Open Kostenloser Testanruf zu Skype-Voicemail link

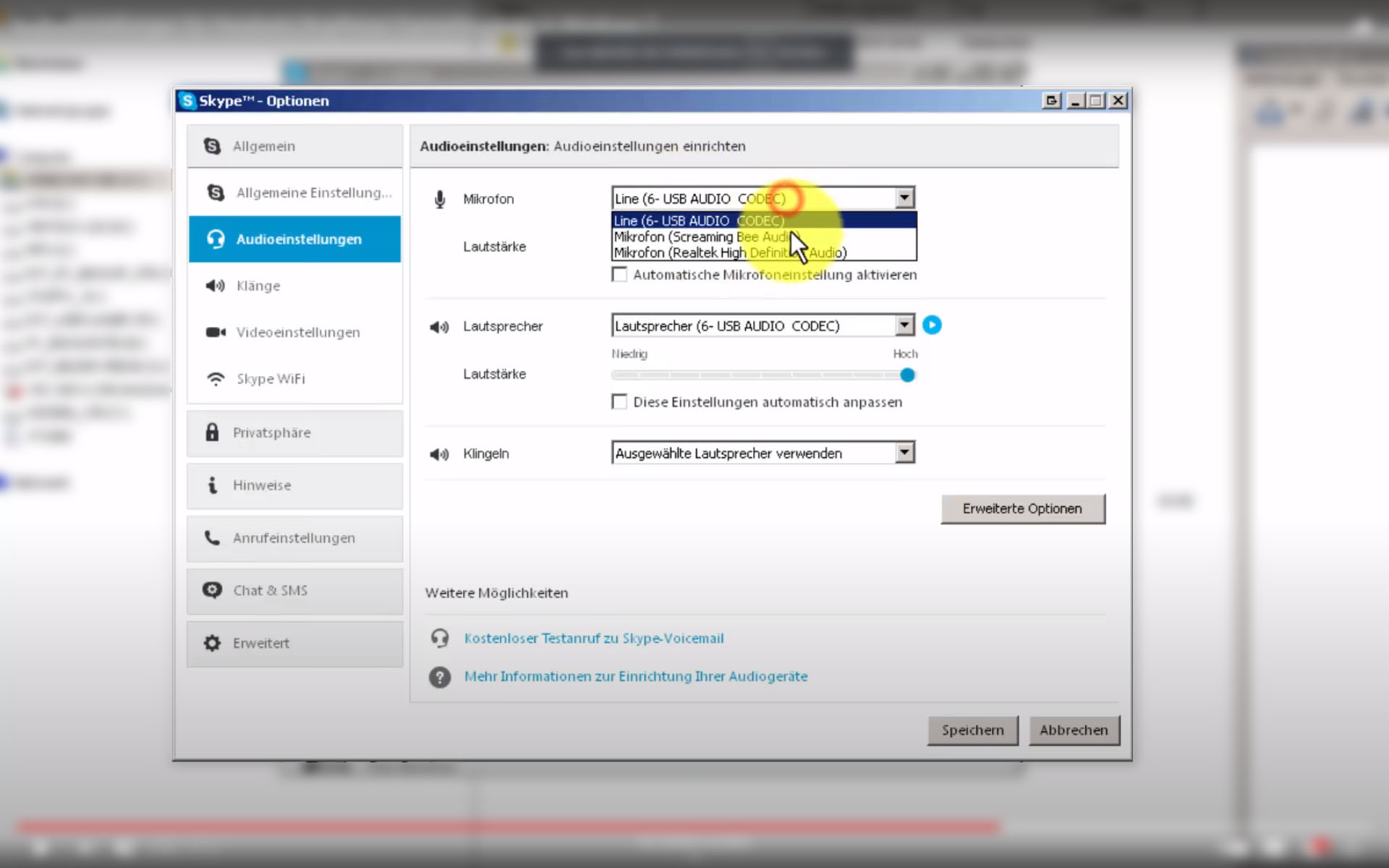(594, 639)
